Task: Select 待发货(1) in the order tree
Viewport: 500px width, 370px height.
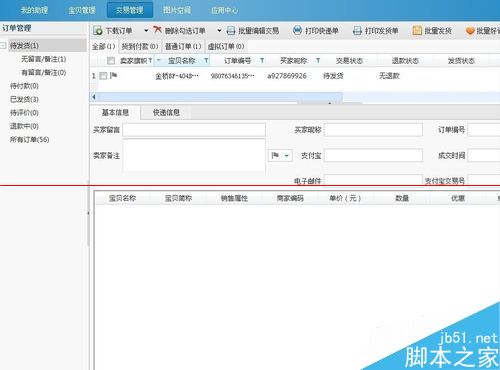Action: point(24,45)
